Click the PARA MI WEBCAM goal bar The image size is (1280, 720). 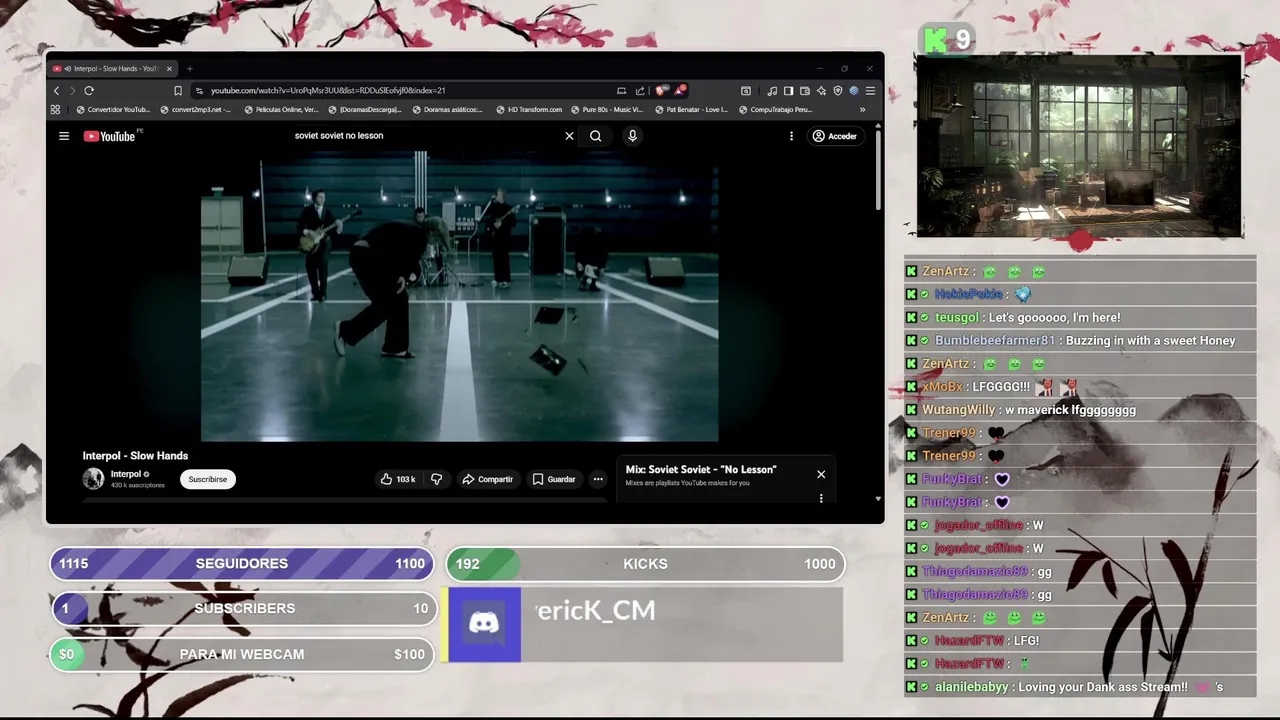pyautogui.click(x=242, y=654)
